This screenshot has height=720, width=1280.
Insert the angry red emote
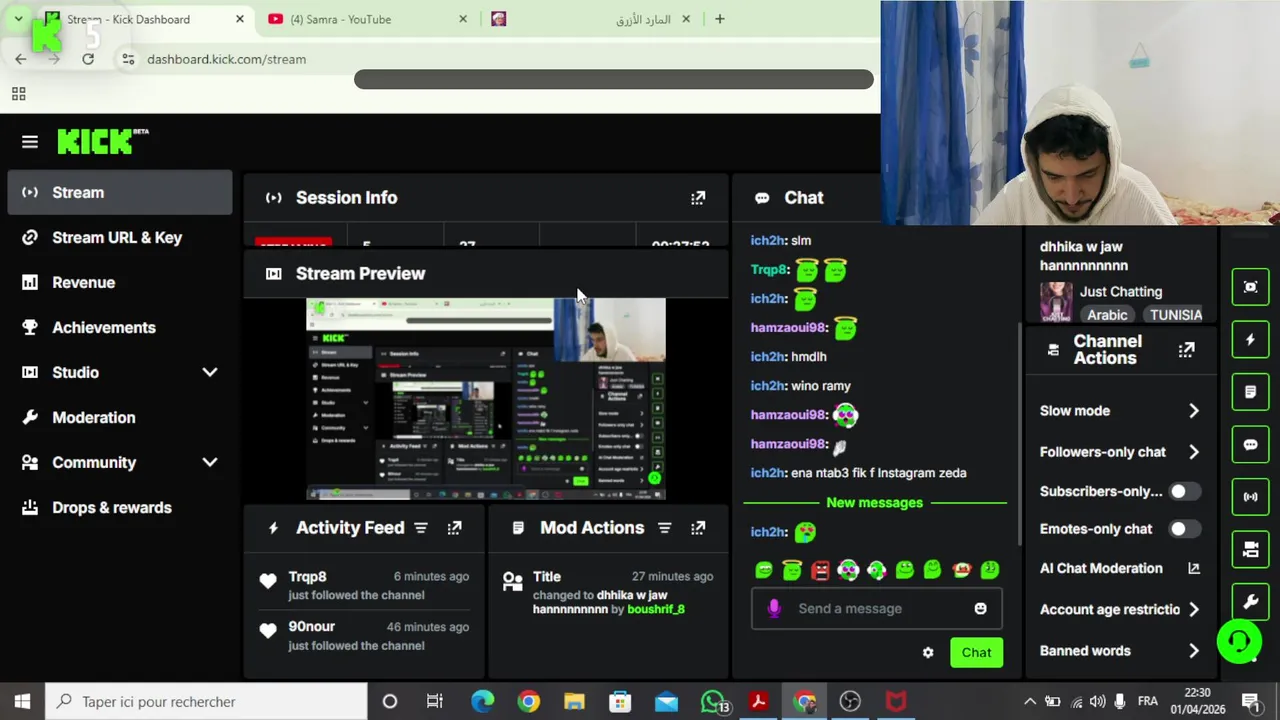pos(820,570)
